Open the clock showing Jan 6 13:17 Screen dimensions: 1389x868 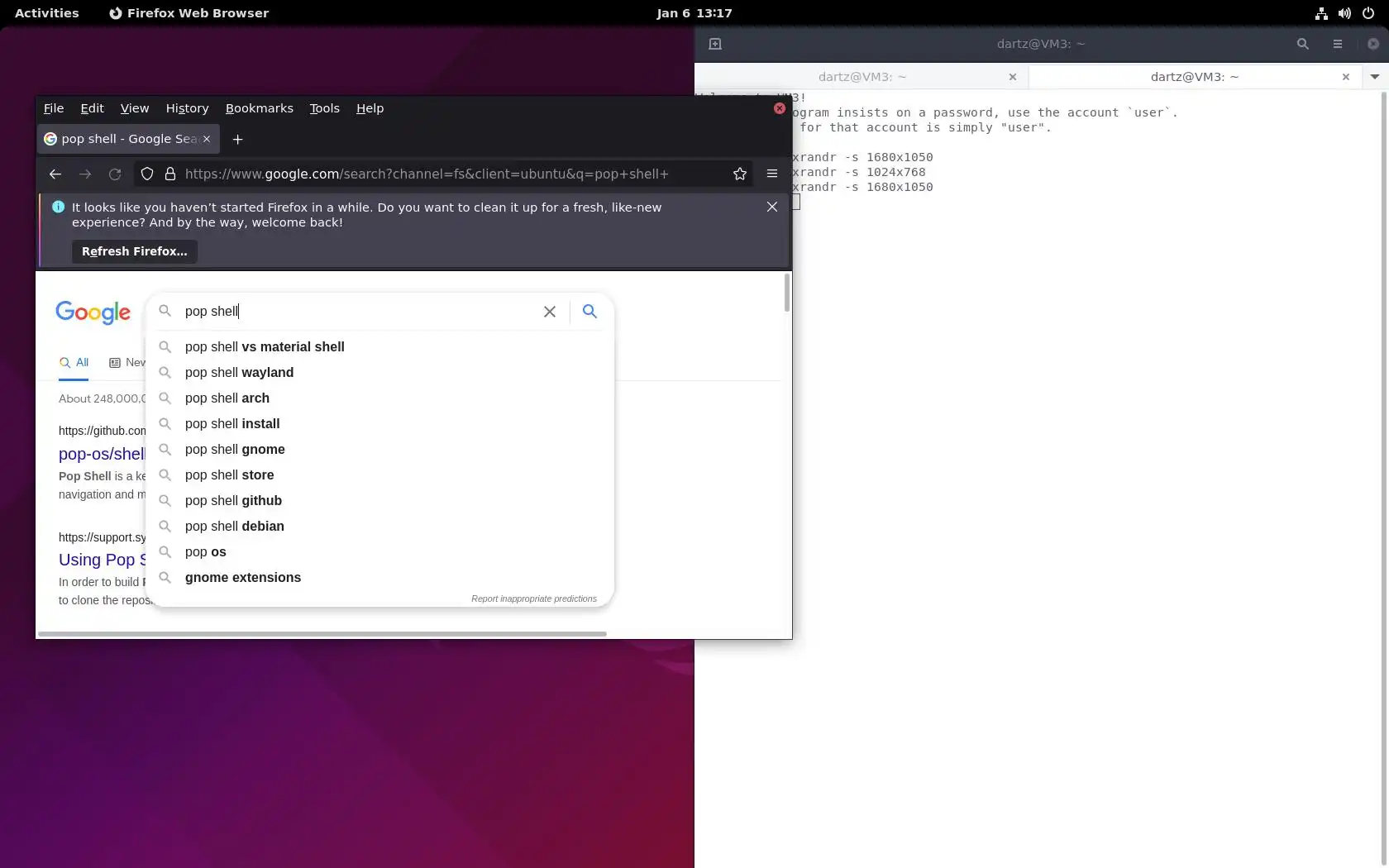pos(694,13)
